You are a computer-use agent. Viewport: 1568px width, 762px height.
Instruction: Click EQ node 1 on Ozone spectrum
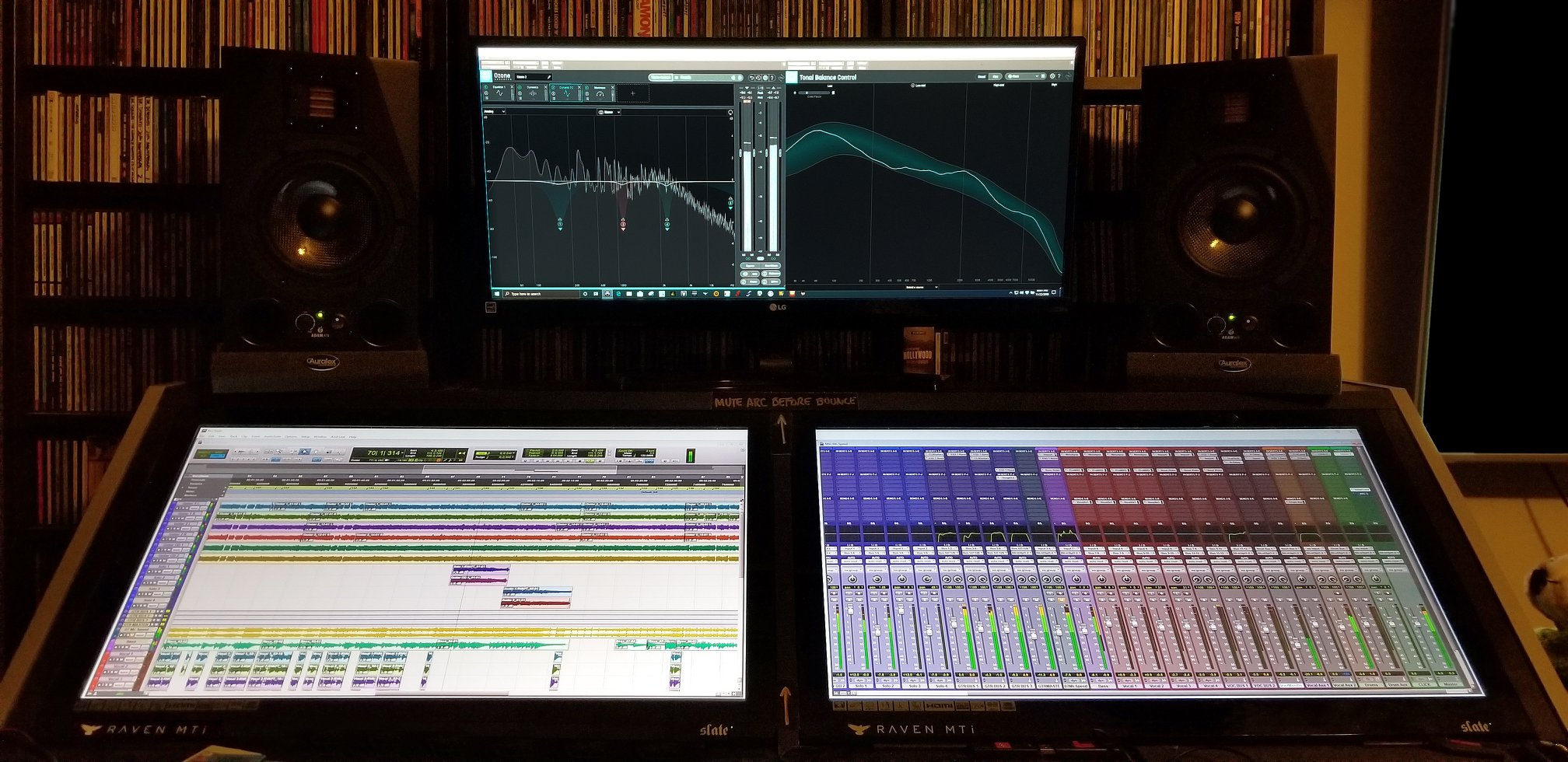point(560,224)
